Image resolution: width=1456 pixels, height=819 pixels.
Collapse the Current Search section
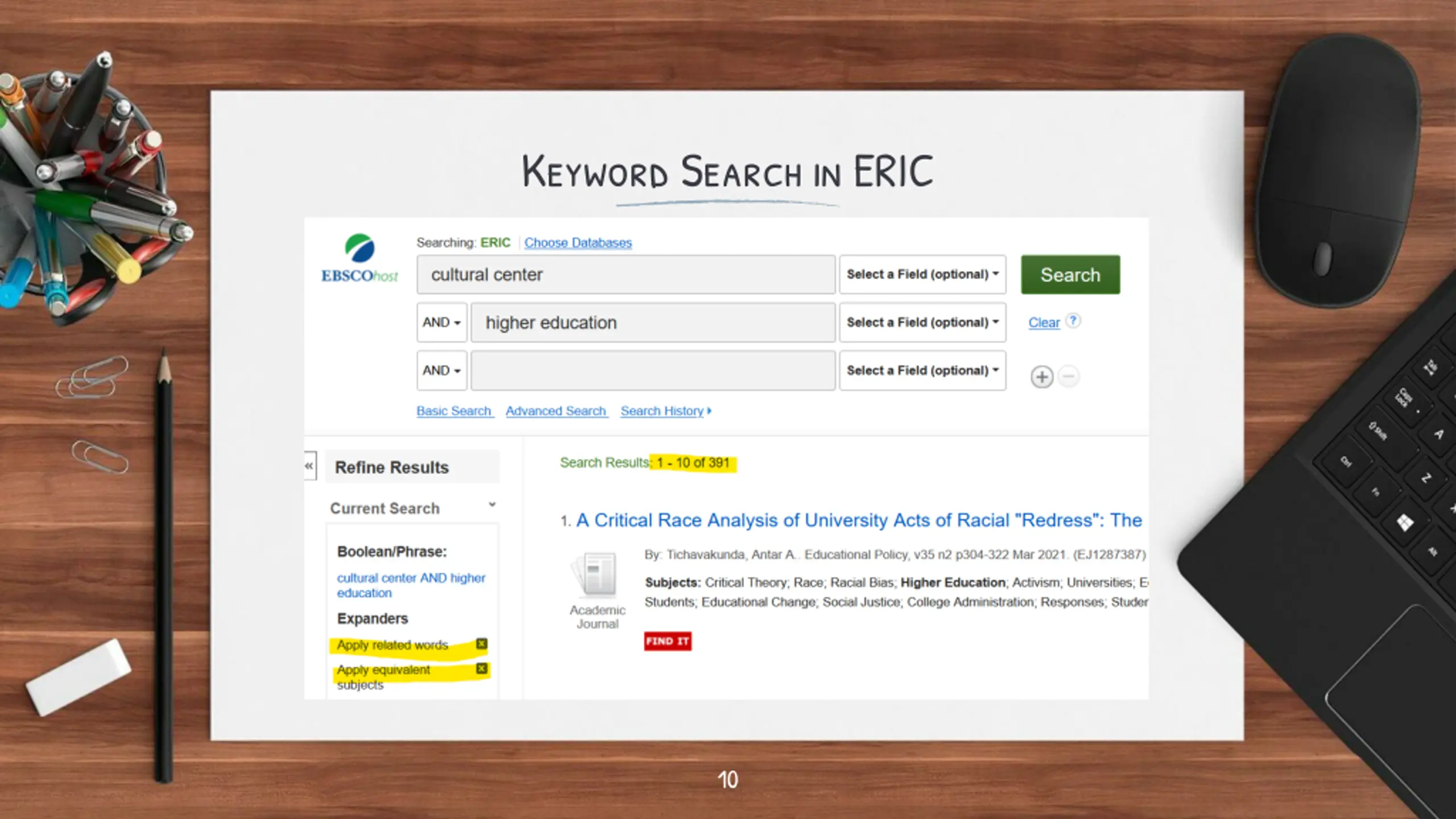[x=492, y=504]
